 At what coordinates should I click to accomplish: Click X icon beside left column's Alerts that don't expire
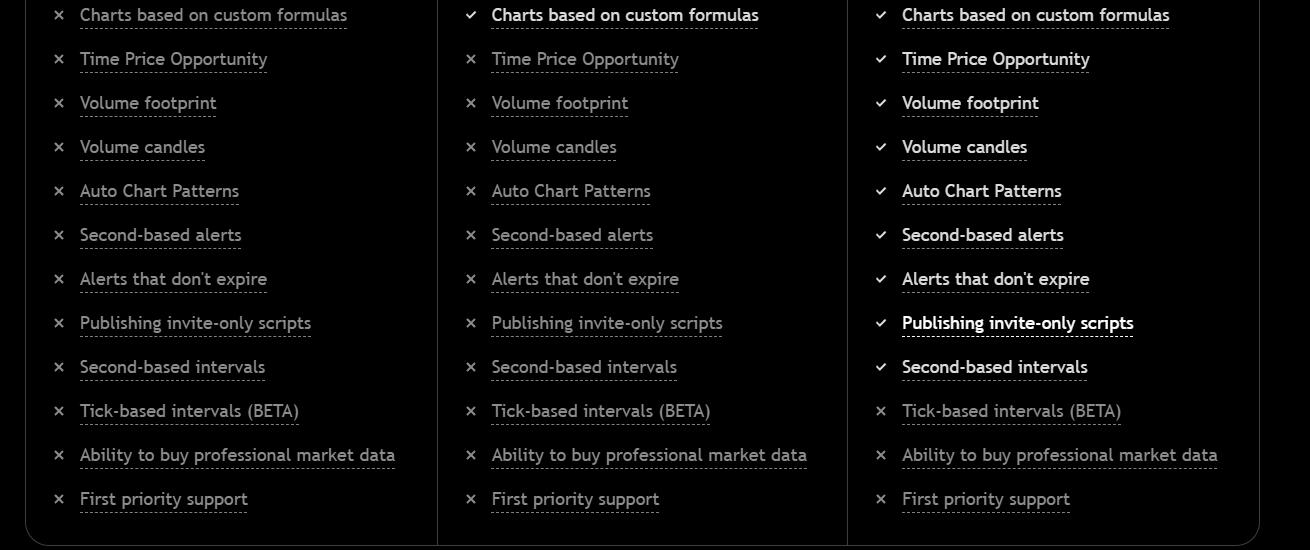(x=59, y=279)
